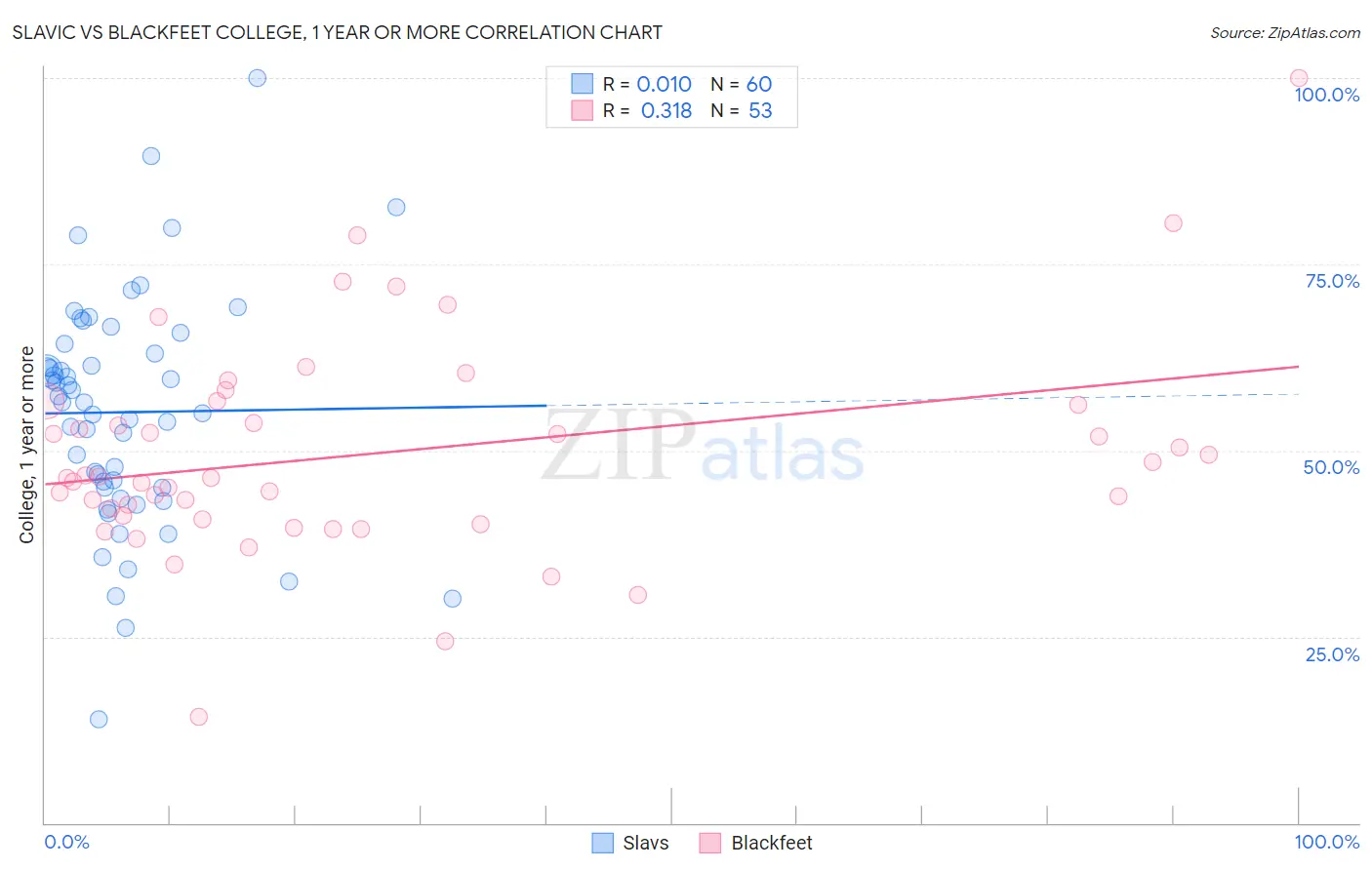Click the 75.0% y-axis label
The image size is (1372, 870).
coord(1332,281)
